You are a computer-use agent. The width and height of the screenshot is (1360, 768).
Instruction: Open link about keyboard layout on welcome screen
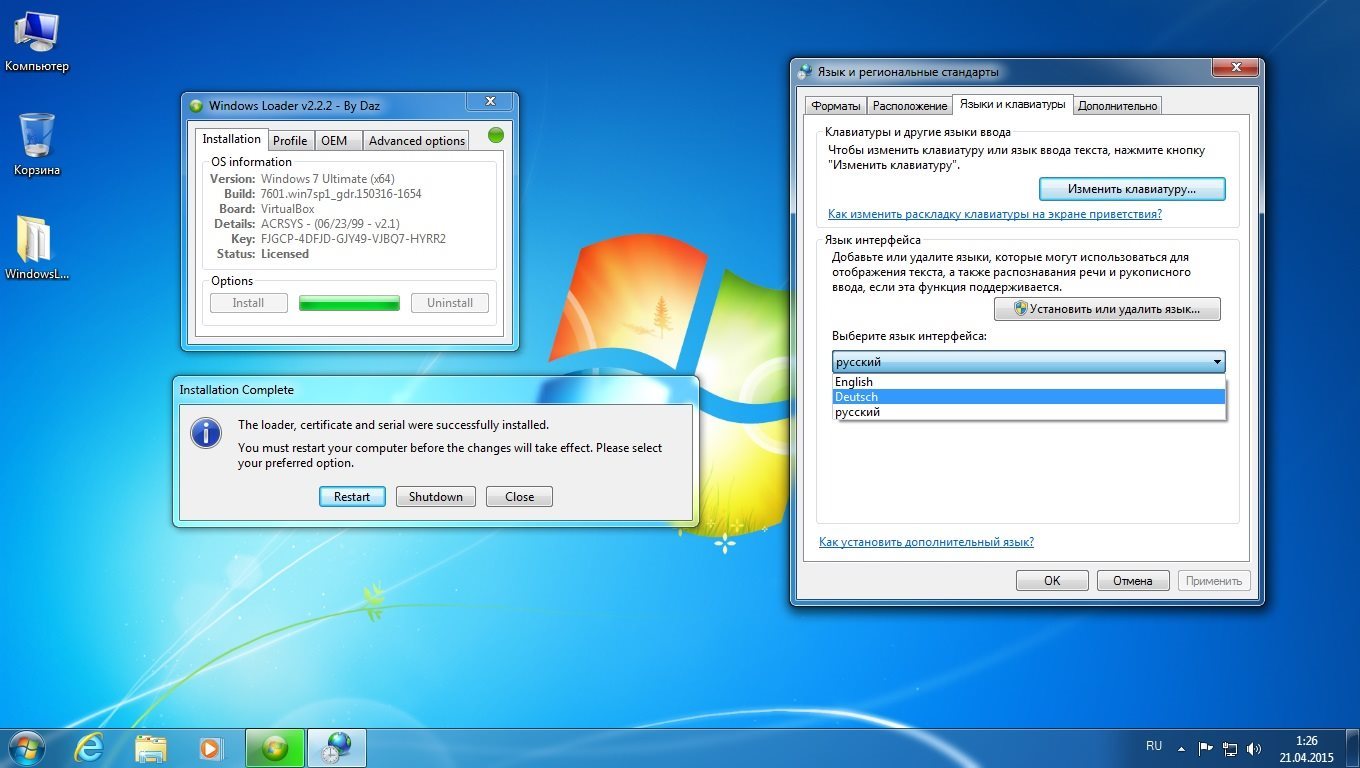click(995, 214)
